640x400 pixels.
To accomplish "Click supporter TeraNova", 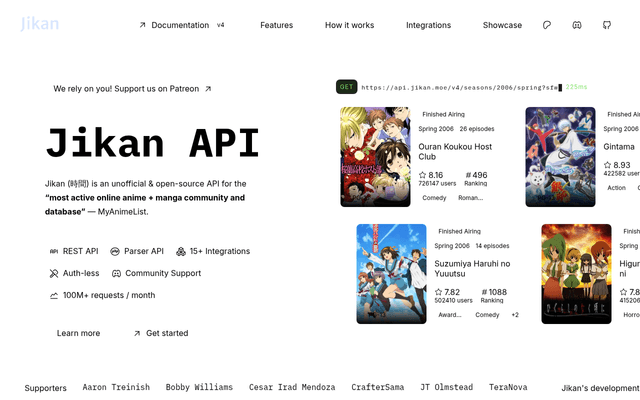I will (x=508, y=387).
